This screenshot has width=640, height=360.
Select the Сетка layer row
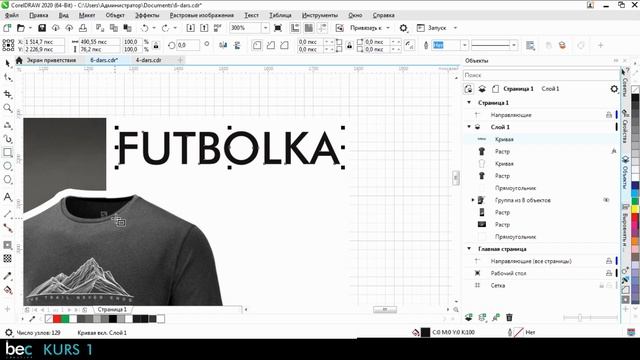click(541, 285)
